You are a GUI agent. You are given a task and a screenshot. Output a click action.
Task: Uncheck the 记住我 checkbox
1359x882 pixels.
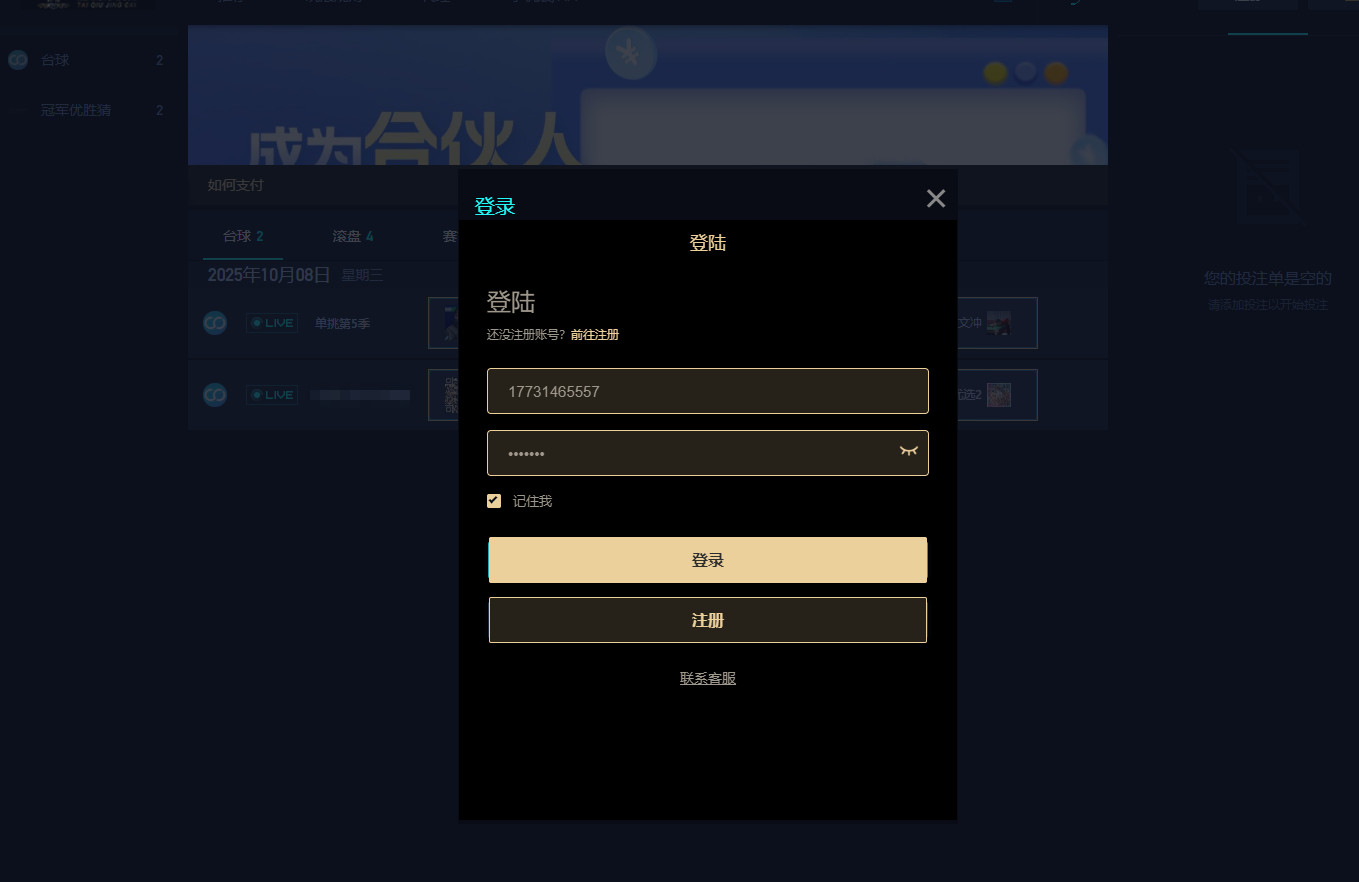[494, 501]
